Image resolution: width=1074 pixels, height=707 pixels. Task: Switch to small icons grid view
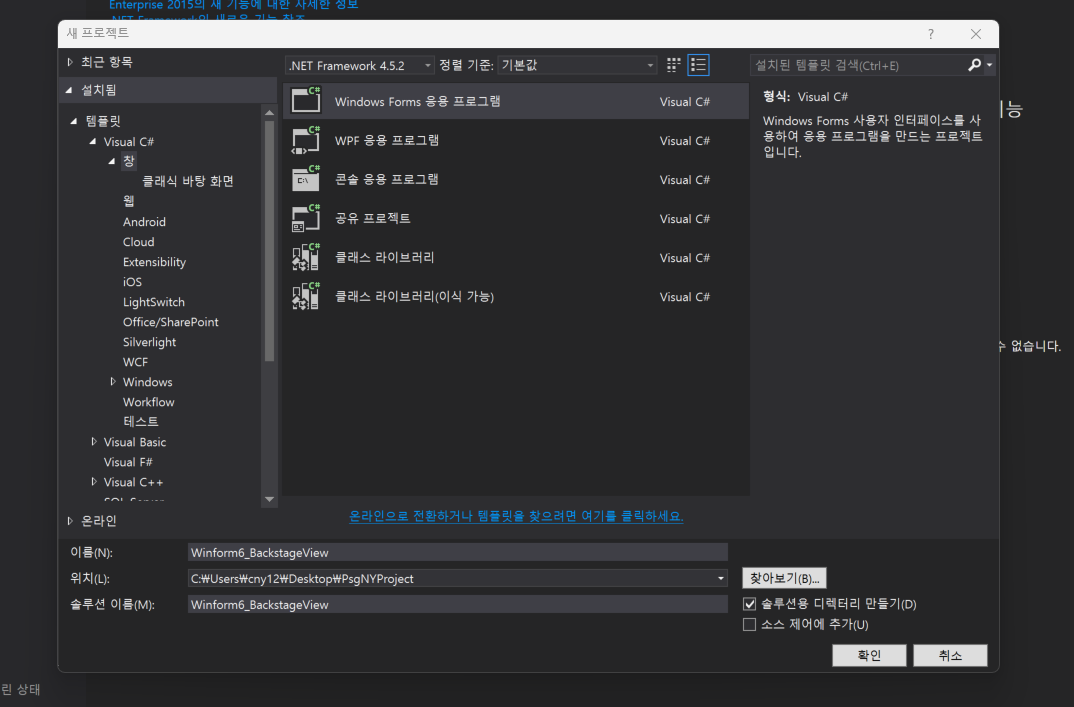[673, 65]
